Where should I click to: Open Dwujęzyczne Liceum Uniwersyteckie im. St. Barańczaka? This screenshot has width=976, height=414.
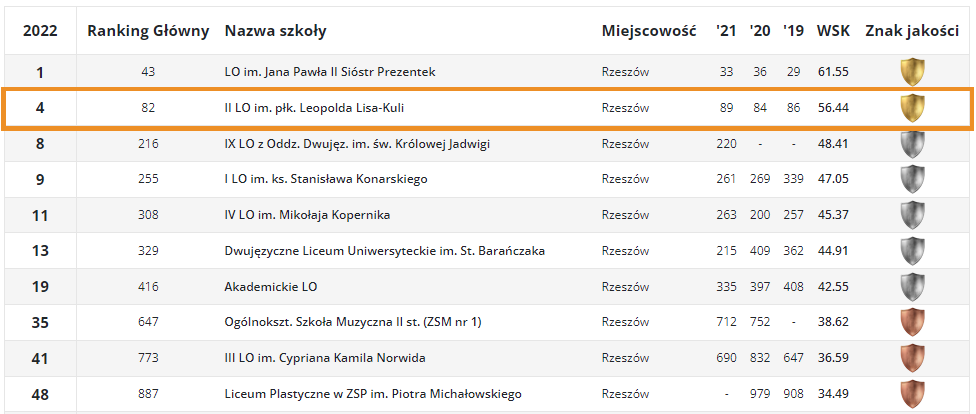pos(385,252)
